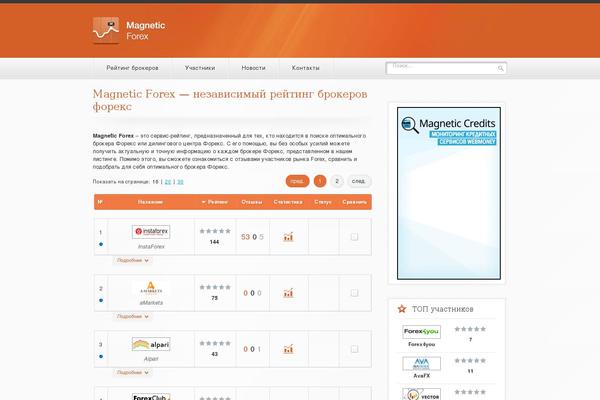Click the Forex4you logo in top participants
Screen dimensions: 600x400
tap(421, 331)
